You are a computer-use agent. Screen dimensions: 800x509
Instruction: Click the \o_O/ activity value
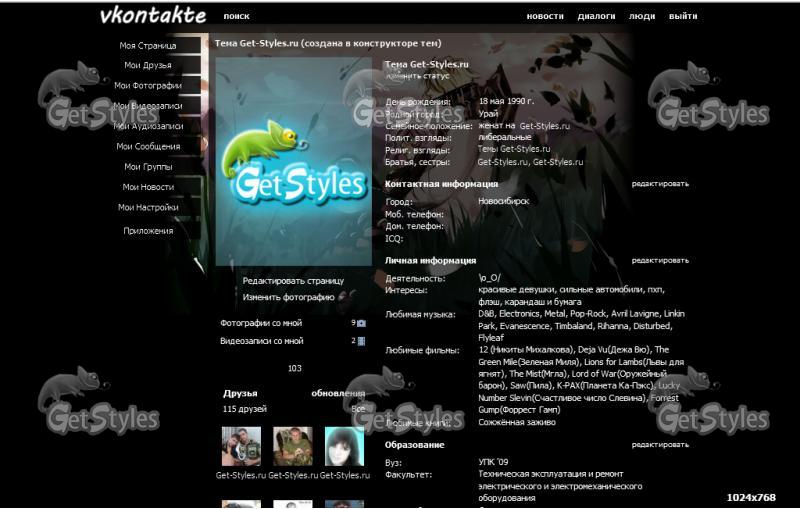pyautogui.click(x=489, y=278)
